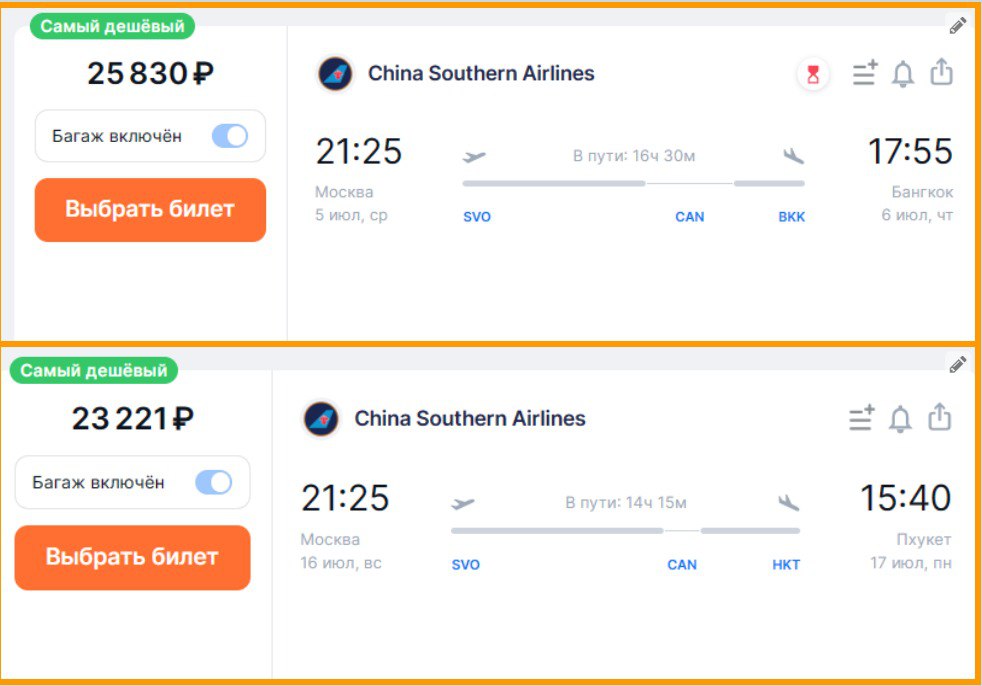Add Phuket flight to comparison list
982x686 pixels.
862,418
